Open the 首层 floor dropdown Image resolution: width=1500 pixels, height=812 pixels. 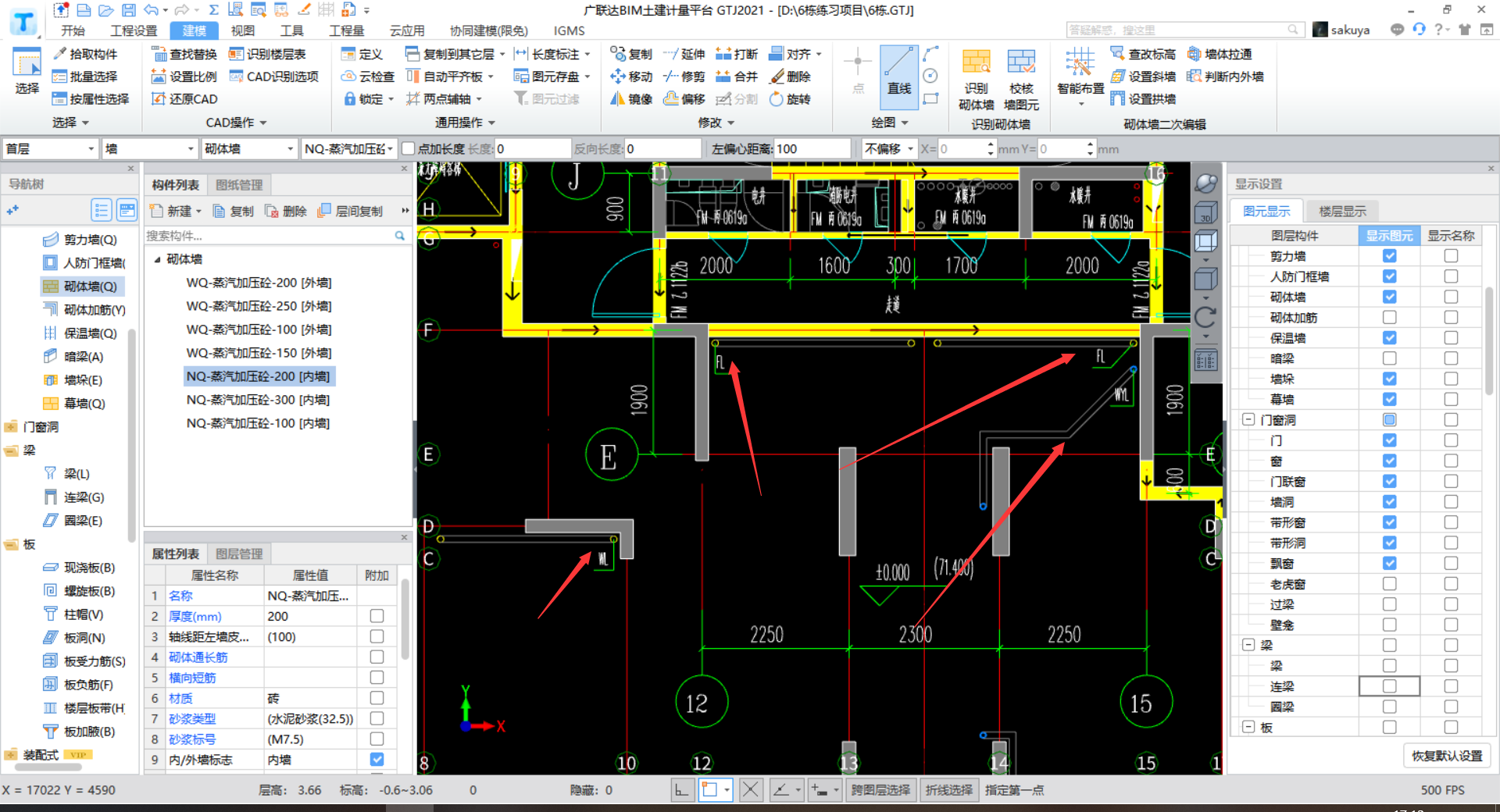point(50,148)
